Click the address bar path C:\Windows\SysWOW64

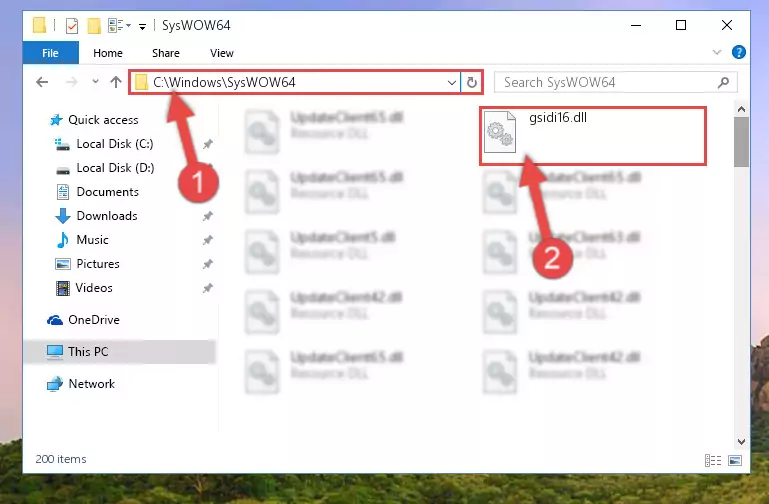(224, 82)
